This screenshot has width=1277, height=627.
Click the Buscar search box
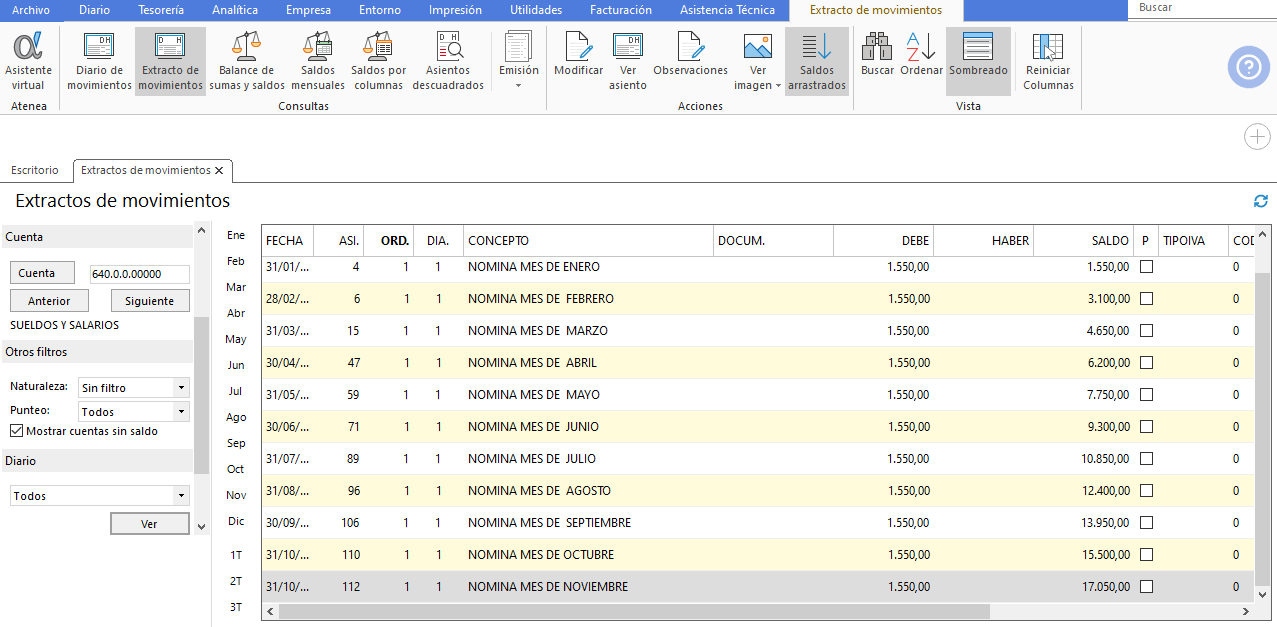1203,7
